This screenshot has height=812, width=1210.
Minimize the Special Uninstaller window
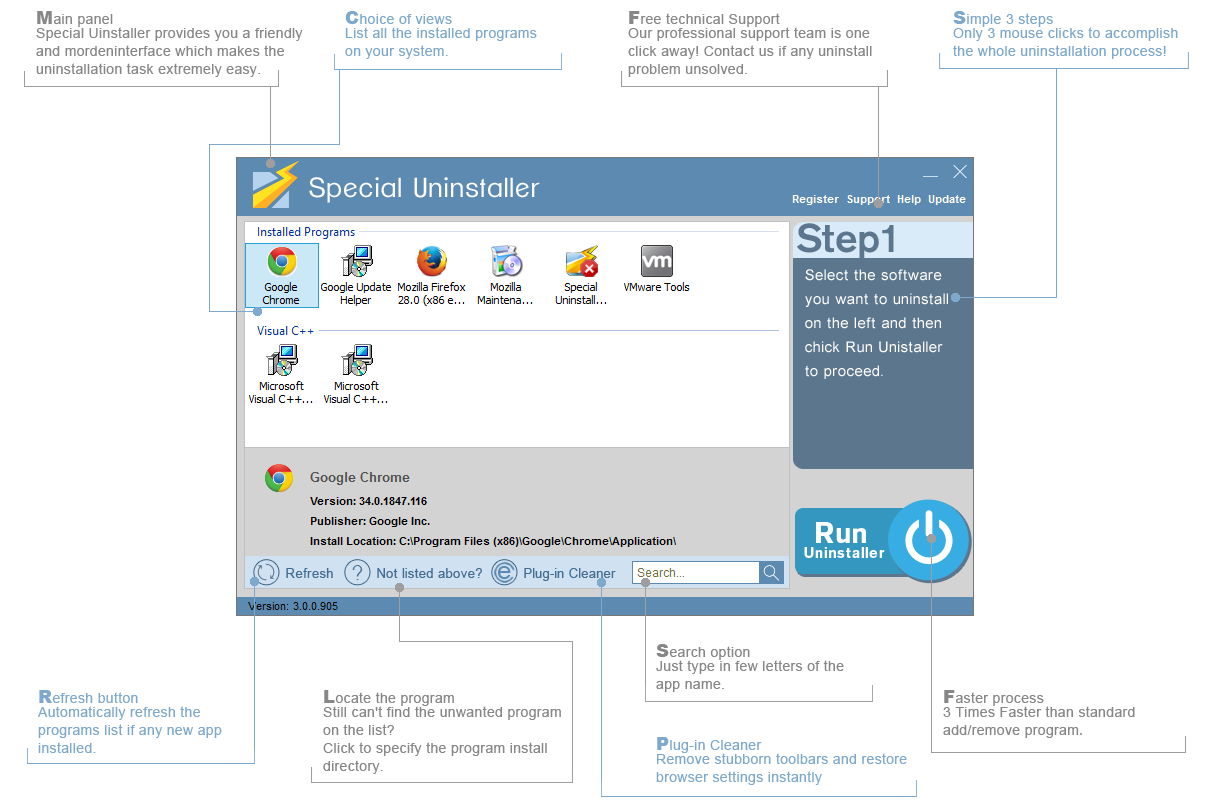pyautogui.click(x=930, y=173)
